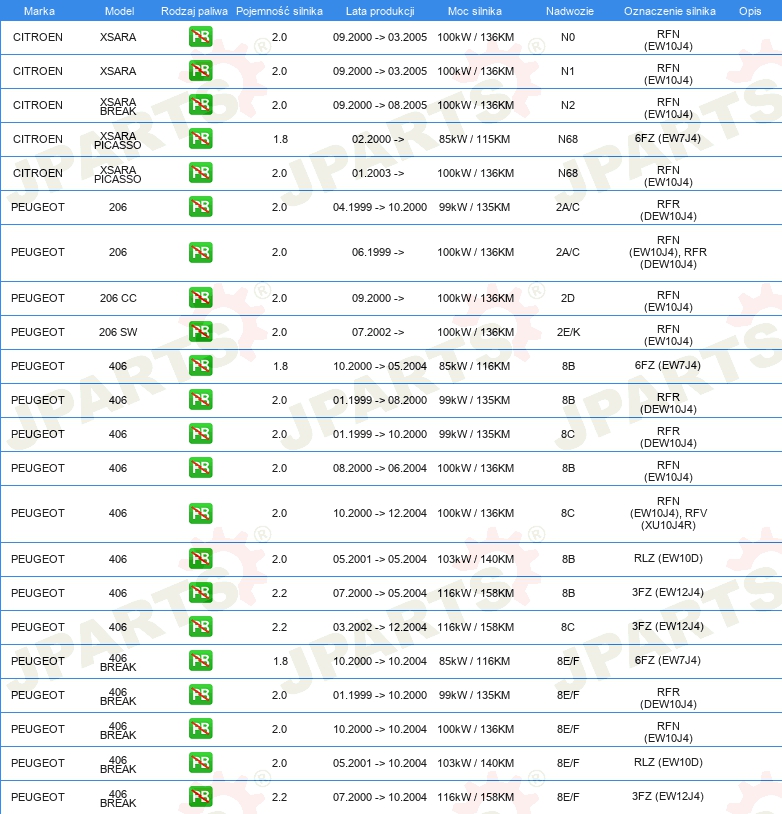The width and height of the screenshot is (782, 814).
Task: Click the '10.2000 -> 05.2004' production years cell
Action: (x=380, y=367)
